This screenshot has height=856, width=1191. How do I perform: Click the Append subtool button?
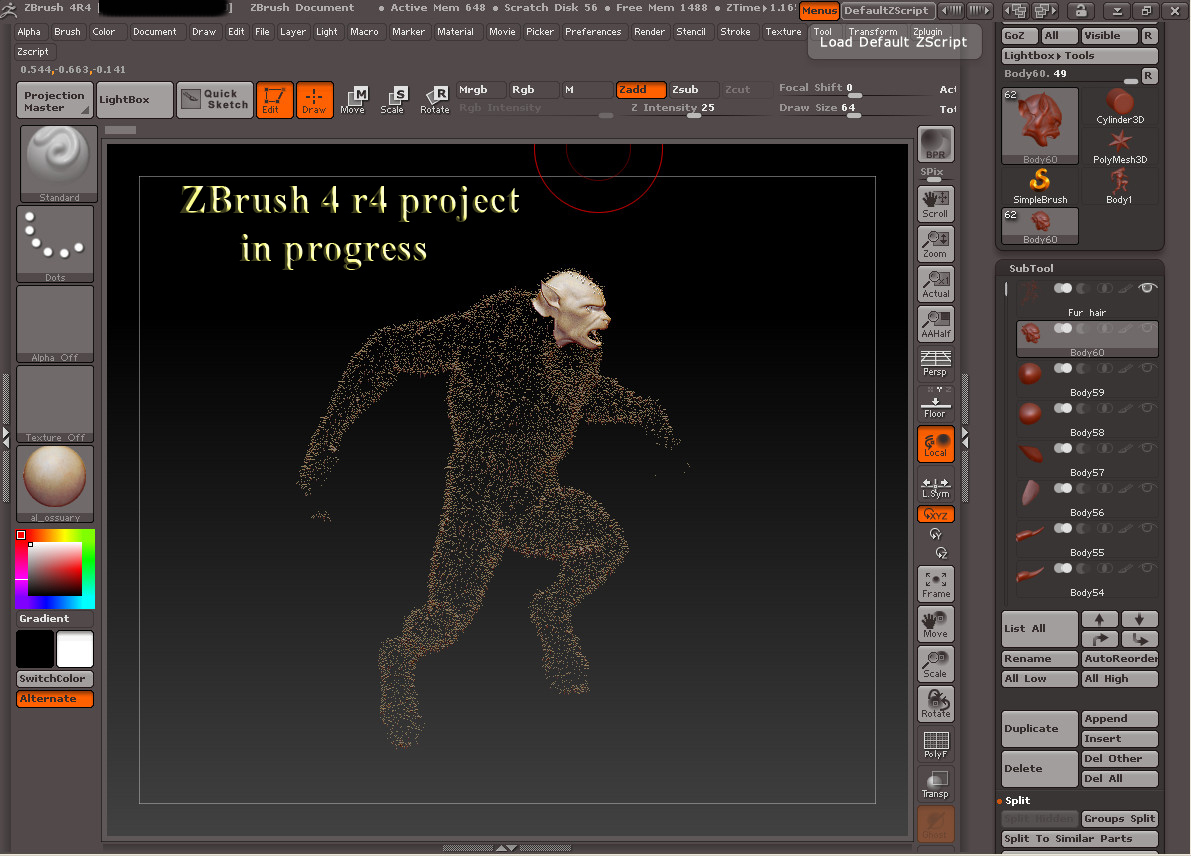tap(1120, 719)
